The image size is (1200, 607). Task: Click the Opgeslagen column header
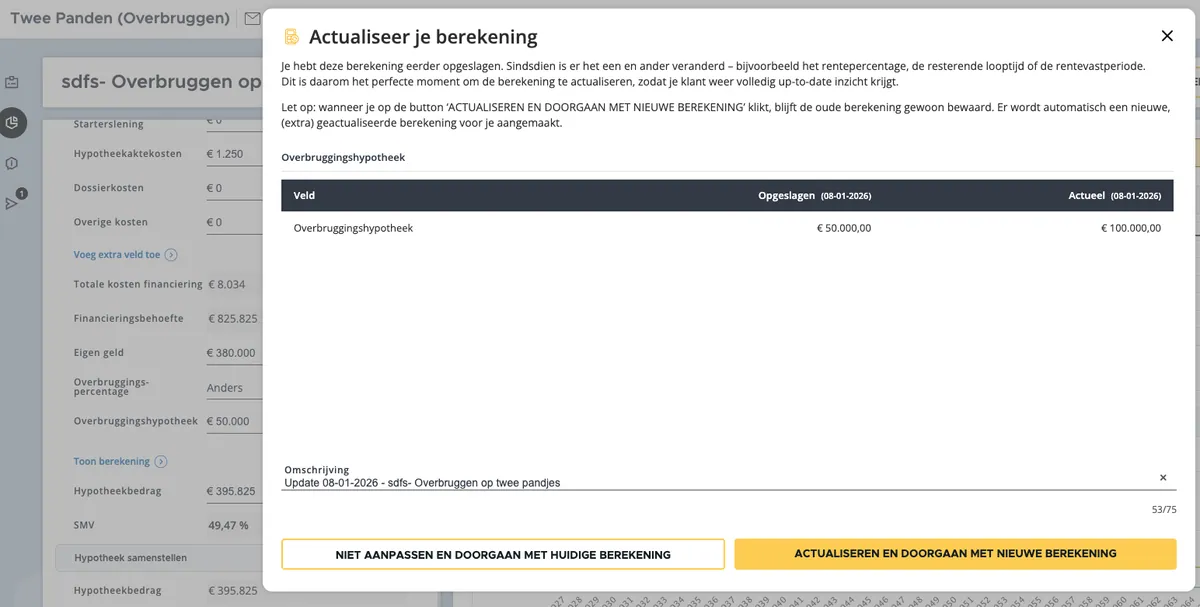point(814,196)
